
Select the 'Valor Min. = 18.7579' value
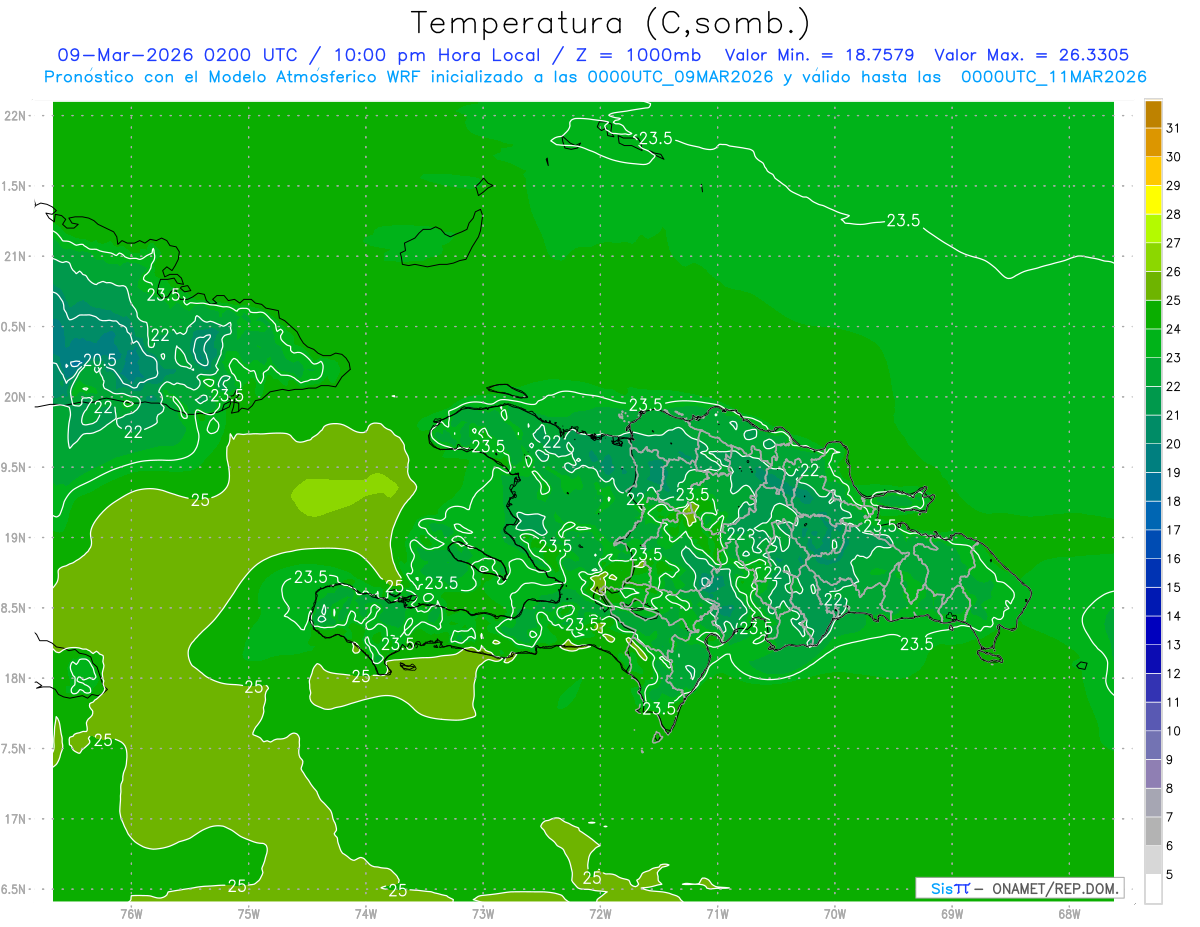(x=819, y=55)
